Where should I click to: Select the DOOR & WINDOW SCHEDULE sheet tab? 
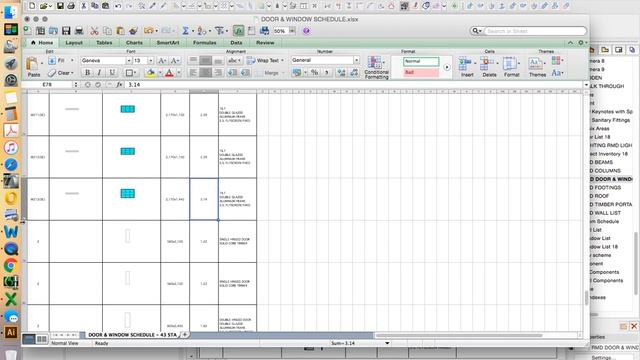pos(132,335)
